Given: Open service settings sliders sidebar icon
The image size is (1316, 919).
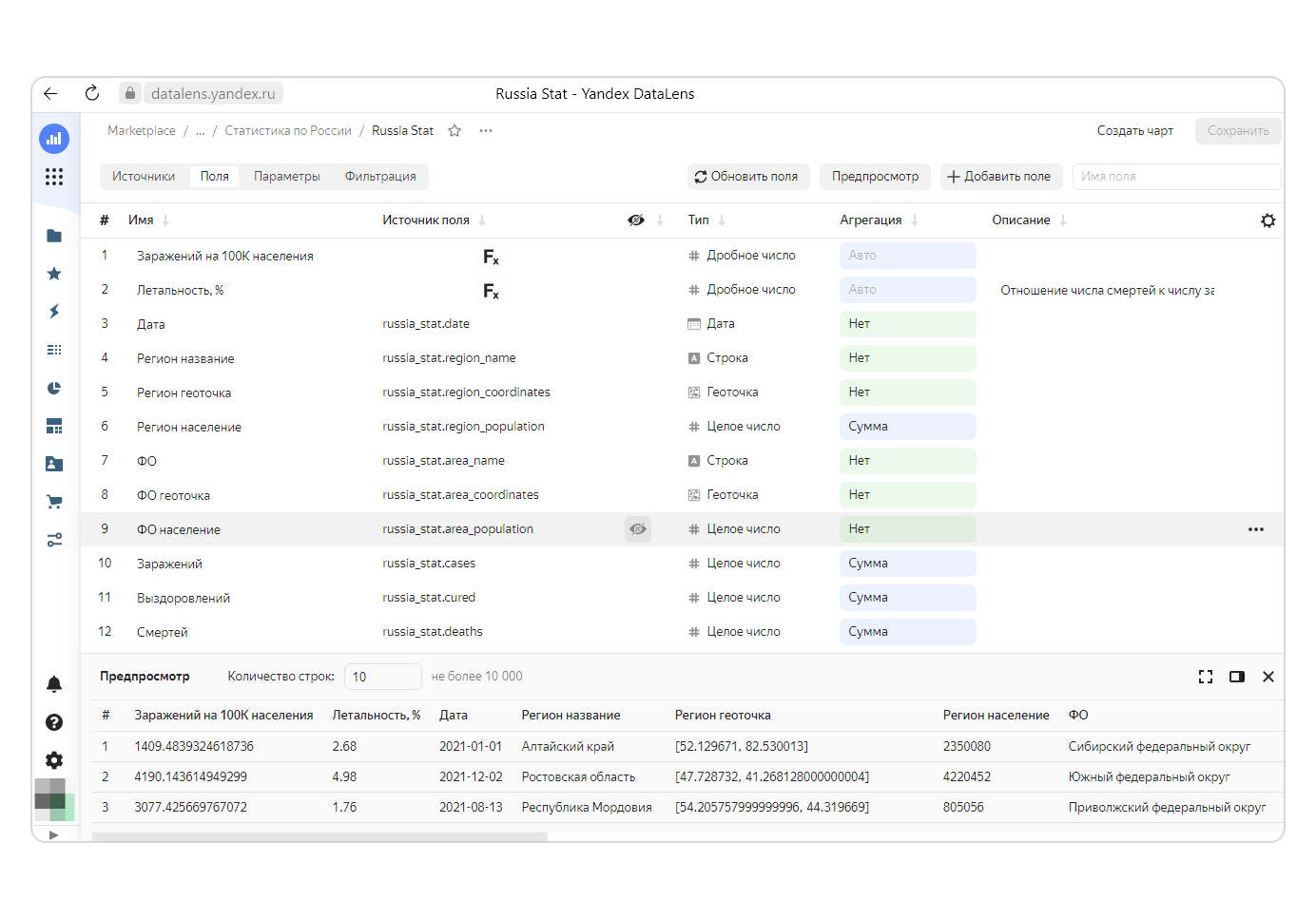Looking at the screenshot, I should pos(54,540).
